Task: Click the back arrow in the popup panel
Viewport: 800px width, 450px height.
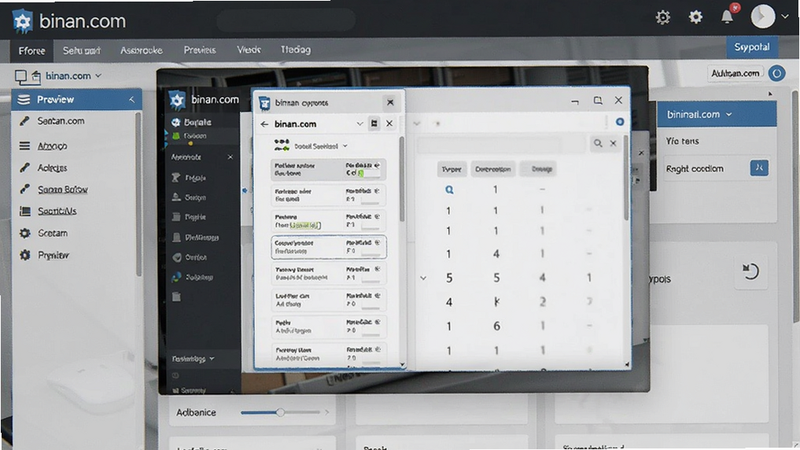Action: [x=264, y=124]
